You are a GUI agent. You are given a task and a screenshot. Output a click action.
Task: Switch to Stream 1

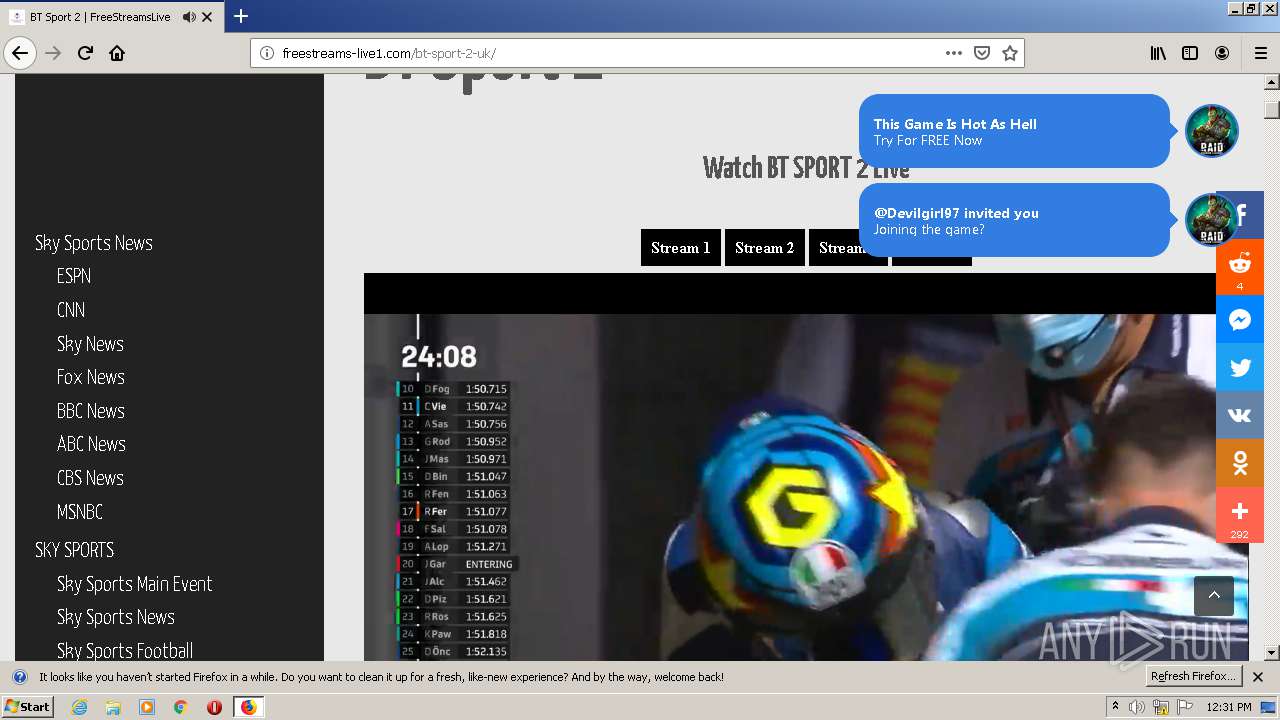(680, 248)
